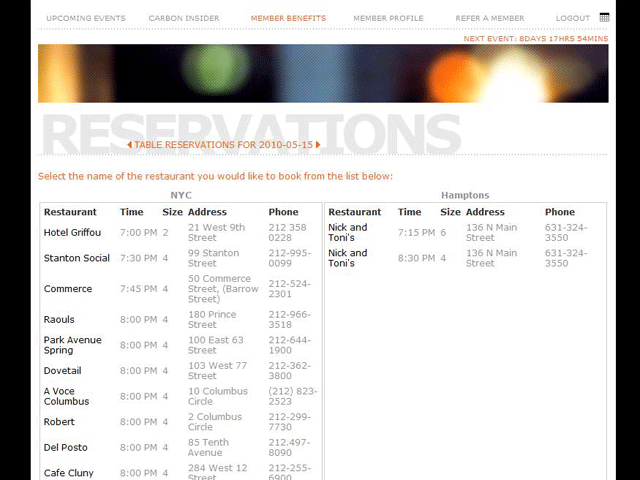Select the Member Benefits tab

pos(288,18)
